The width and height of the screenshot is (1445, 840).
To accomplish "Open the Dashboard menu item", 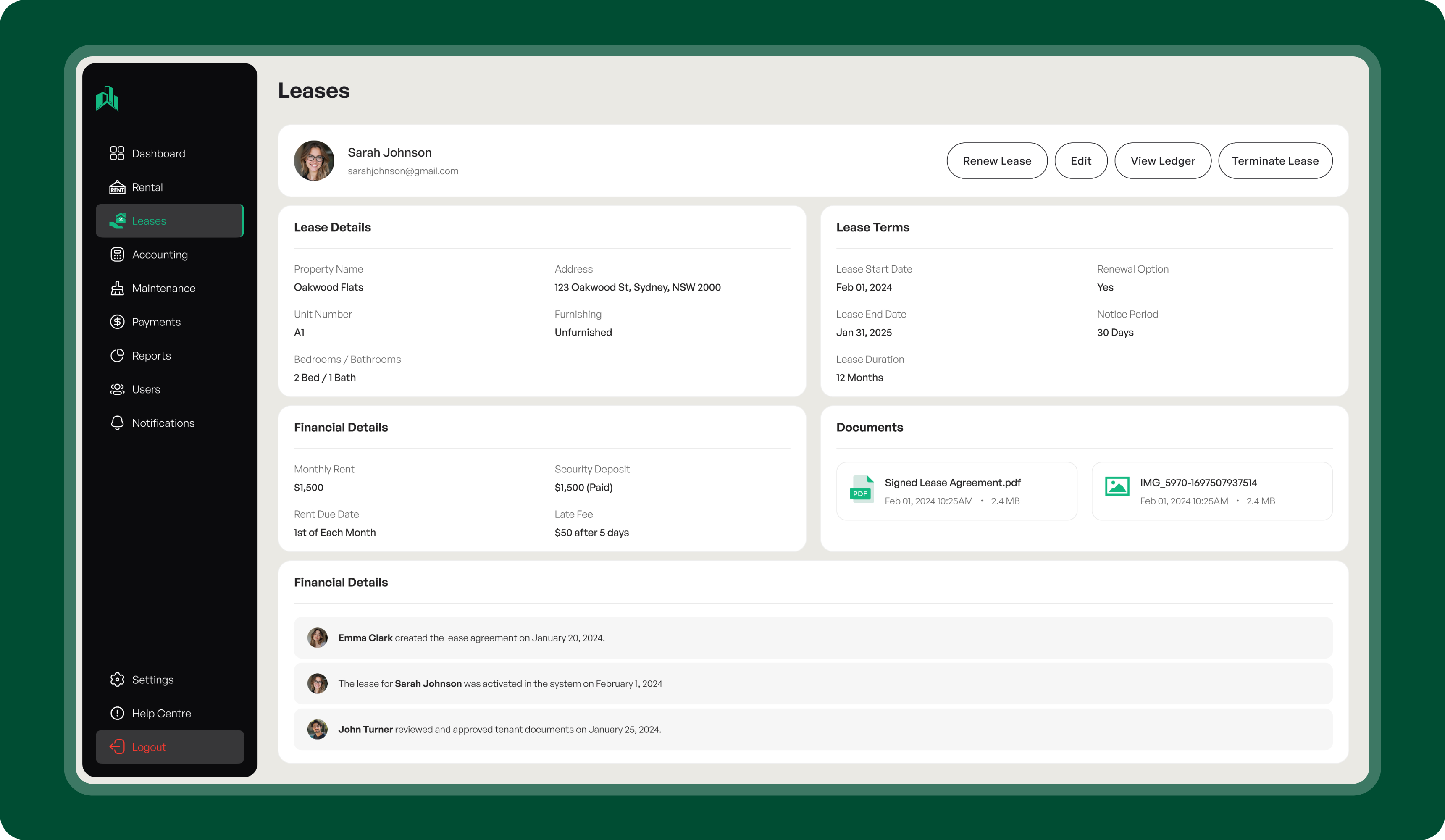I will [x=170, y=153].
